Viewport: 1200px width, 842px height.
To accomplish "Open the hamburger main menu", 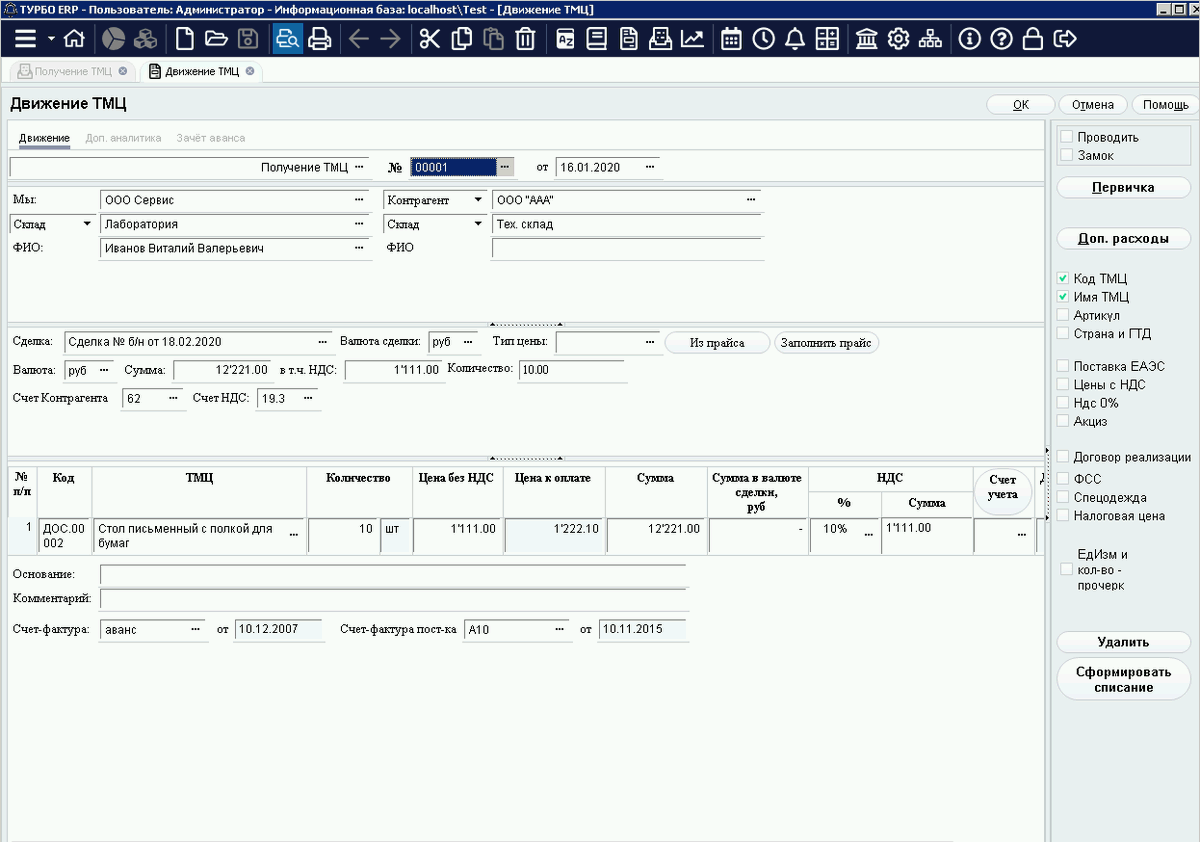I will point(27,39).
